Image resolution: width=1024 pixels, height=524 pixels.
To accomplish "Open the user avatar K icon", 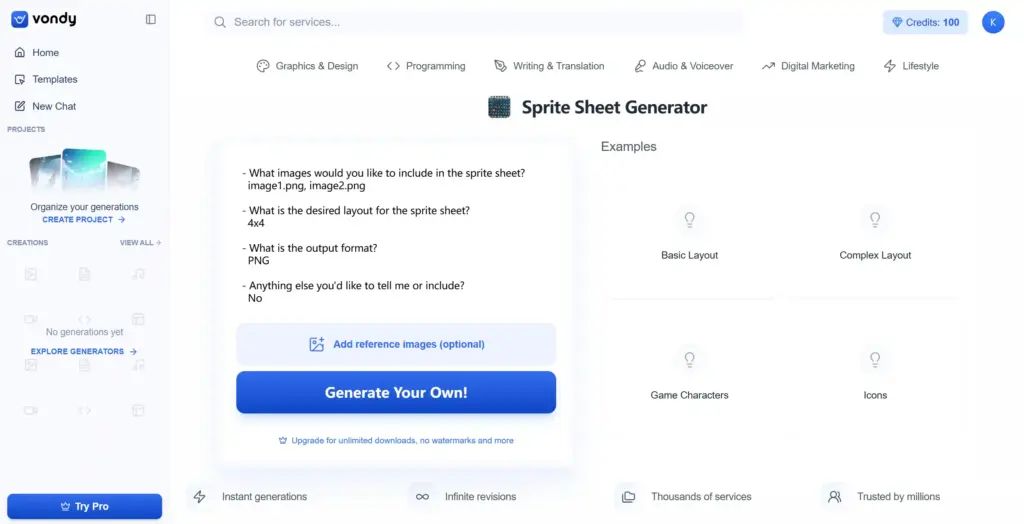I will [x=993, y=22].
